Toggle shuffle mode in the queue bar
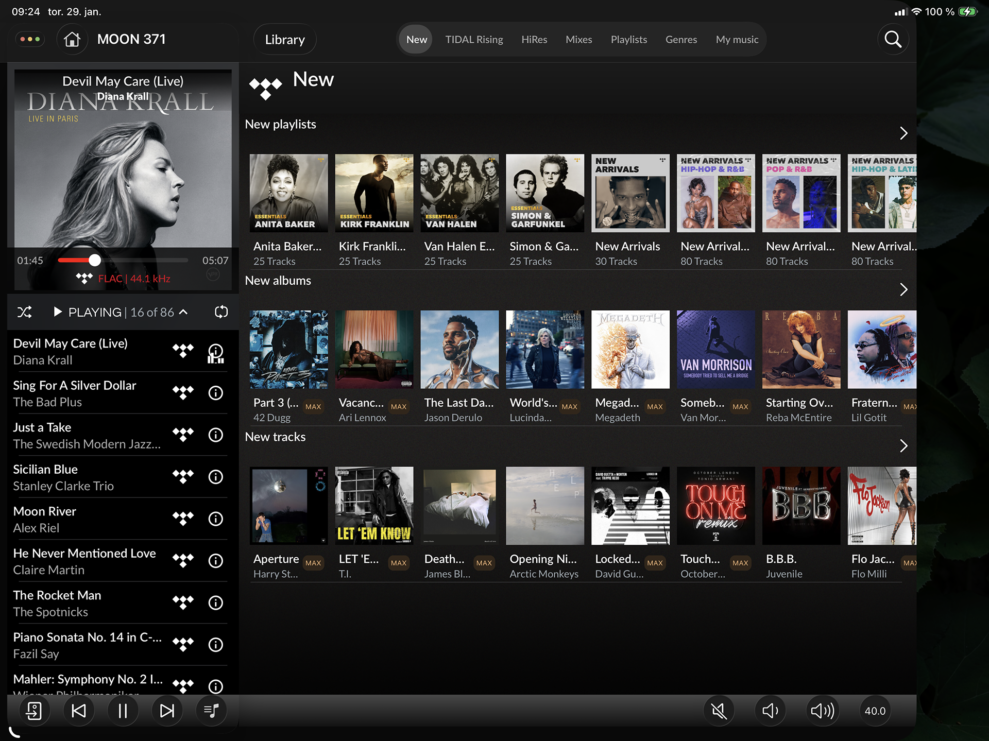The width and height of the screenshot is (989, 741). (x=25, y=311)
